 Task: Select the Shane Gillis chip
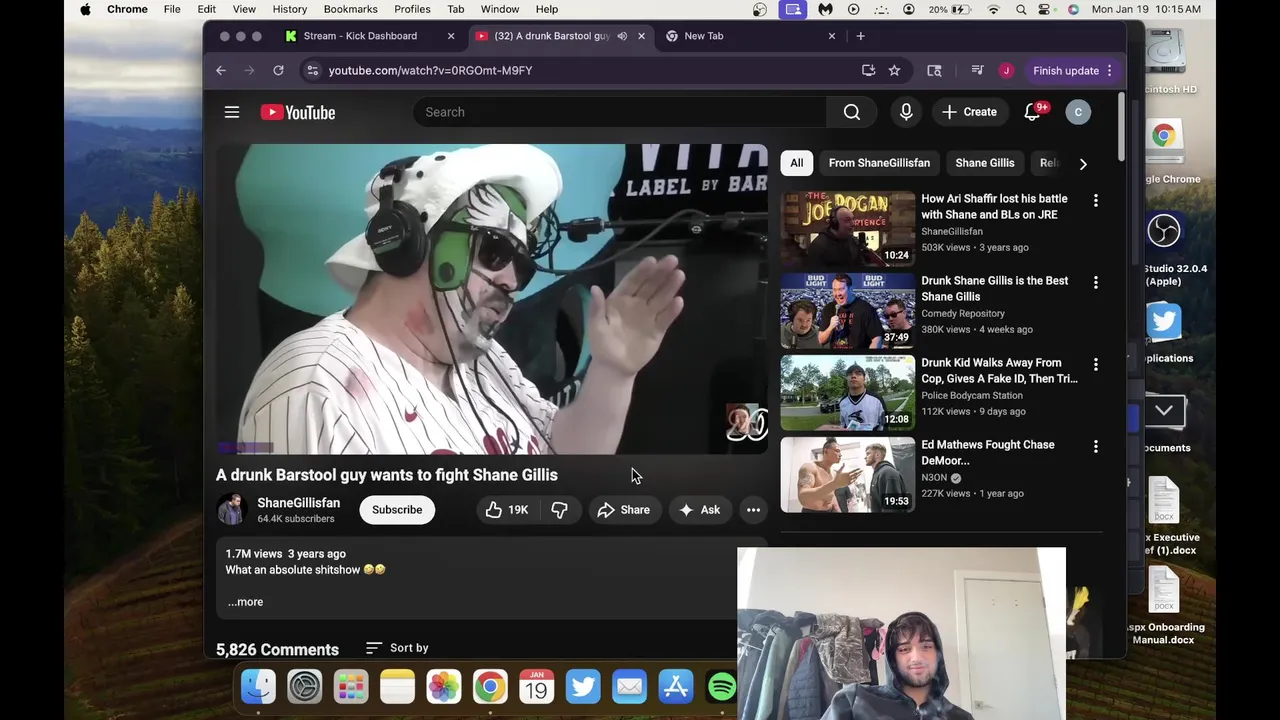coord(985,163)
